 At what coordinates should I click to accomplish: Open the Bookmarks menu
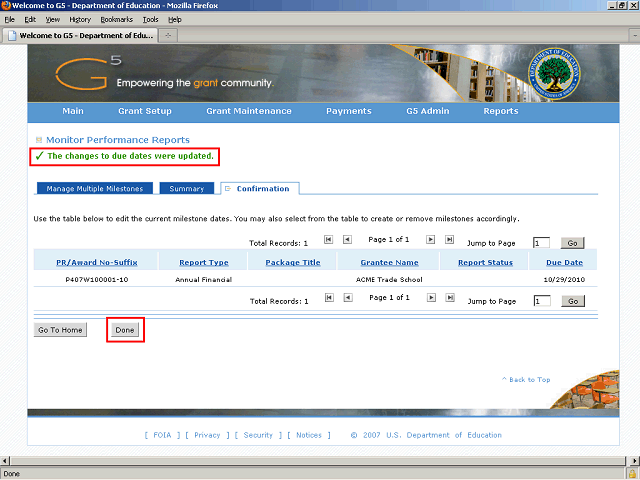[x=117, y=20]
